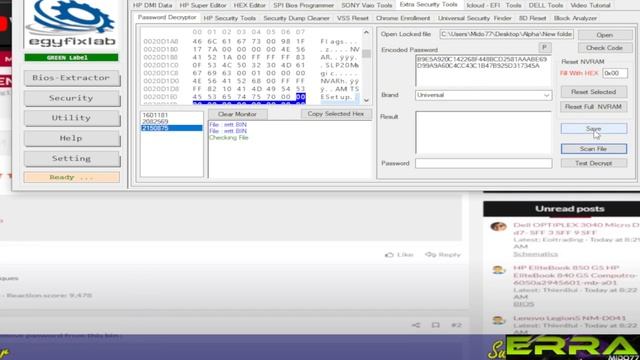Switch to DELL Tools tab

click(x=546, y=5)
